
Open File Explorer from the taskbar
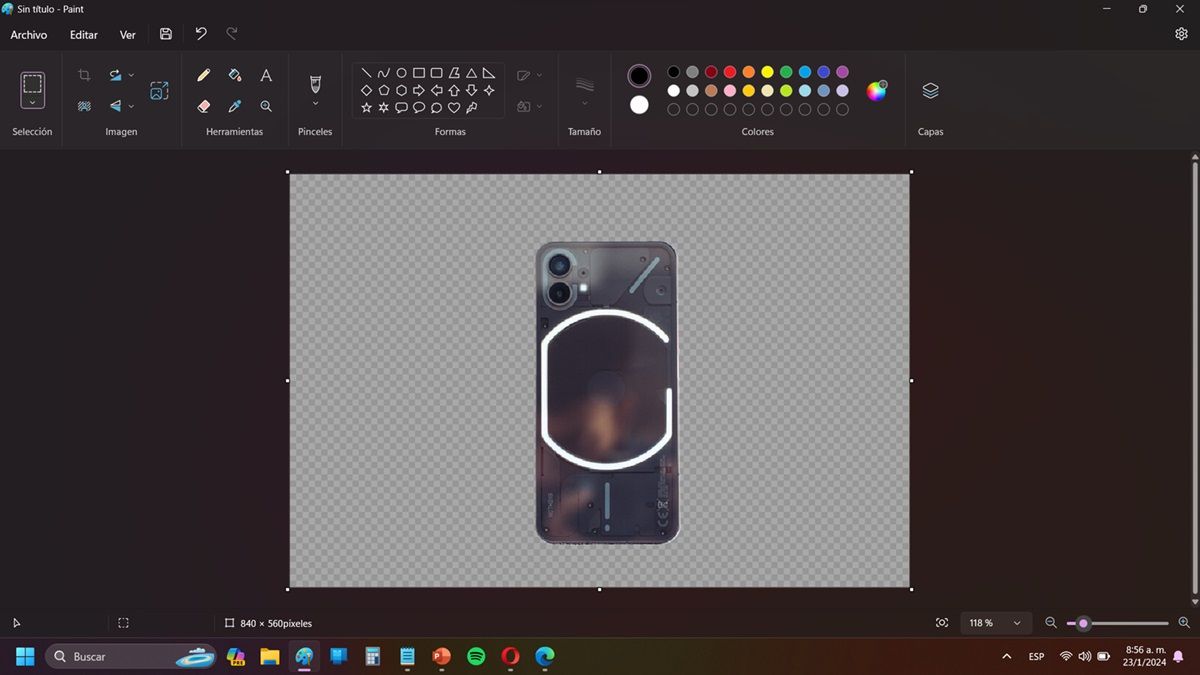(x=270, y=657)
